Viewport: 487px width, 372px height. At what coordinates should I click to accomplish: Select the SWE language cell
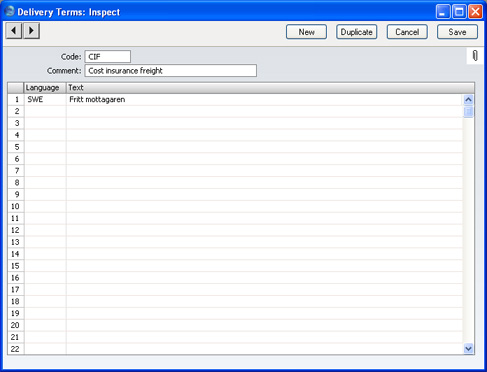coord(45,99)
